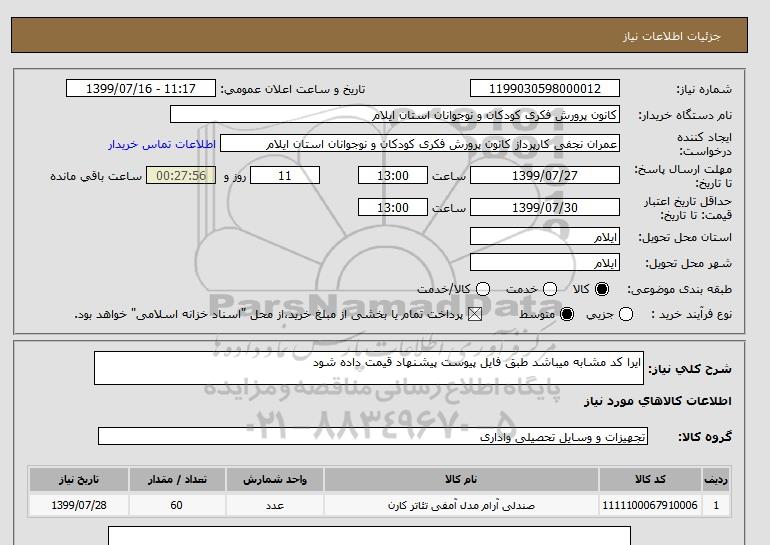Click the buyer organization name field
Image resolution: width=770 pixels, height=545 pixels.
tap(395, 114)
